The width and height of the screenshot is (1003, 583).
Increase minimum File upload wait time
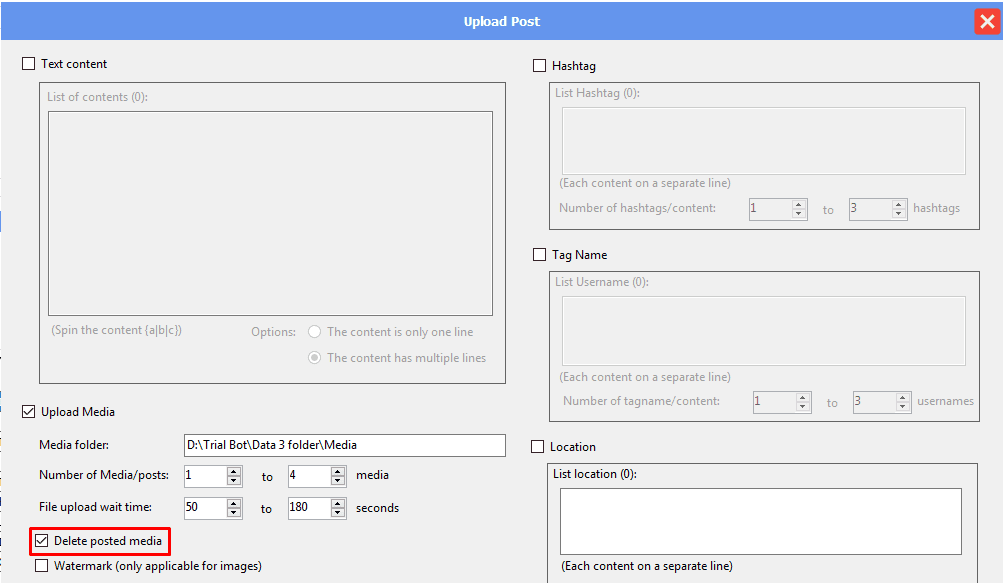click(x=234, y=503)
